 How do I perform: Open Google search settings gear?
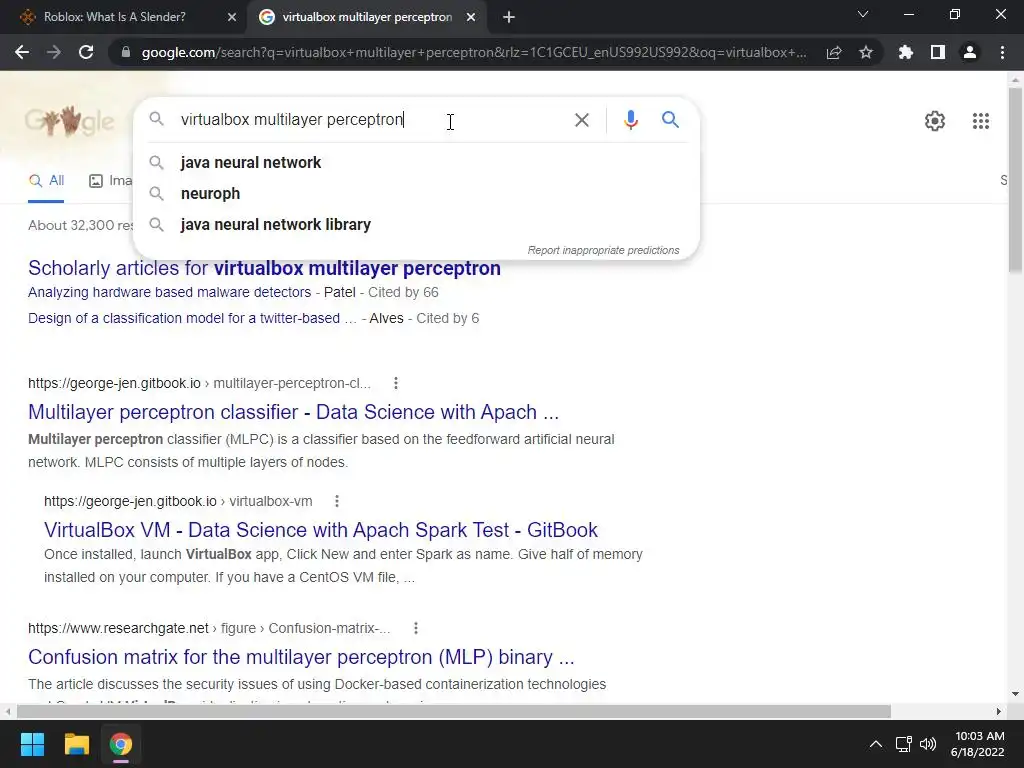(x=935, y=121)
